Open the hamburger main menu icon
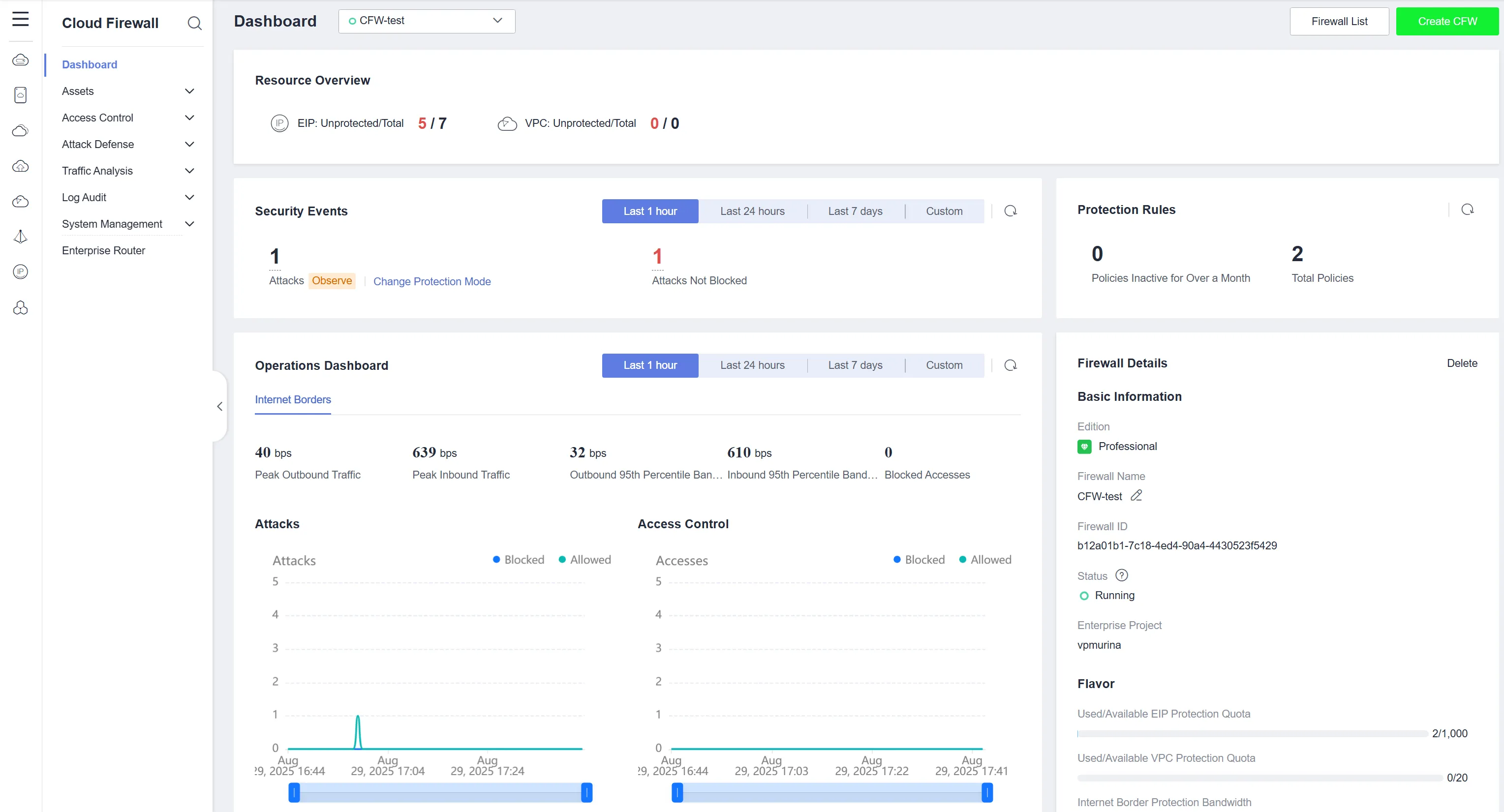The width and height of the screenshot is (1504, 812). 21,19
